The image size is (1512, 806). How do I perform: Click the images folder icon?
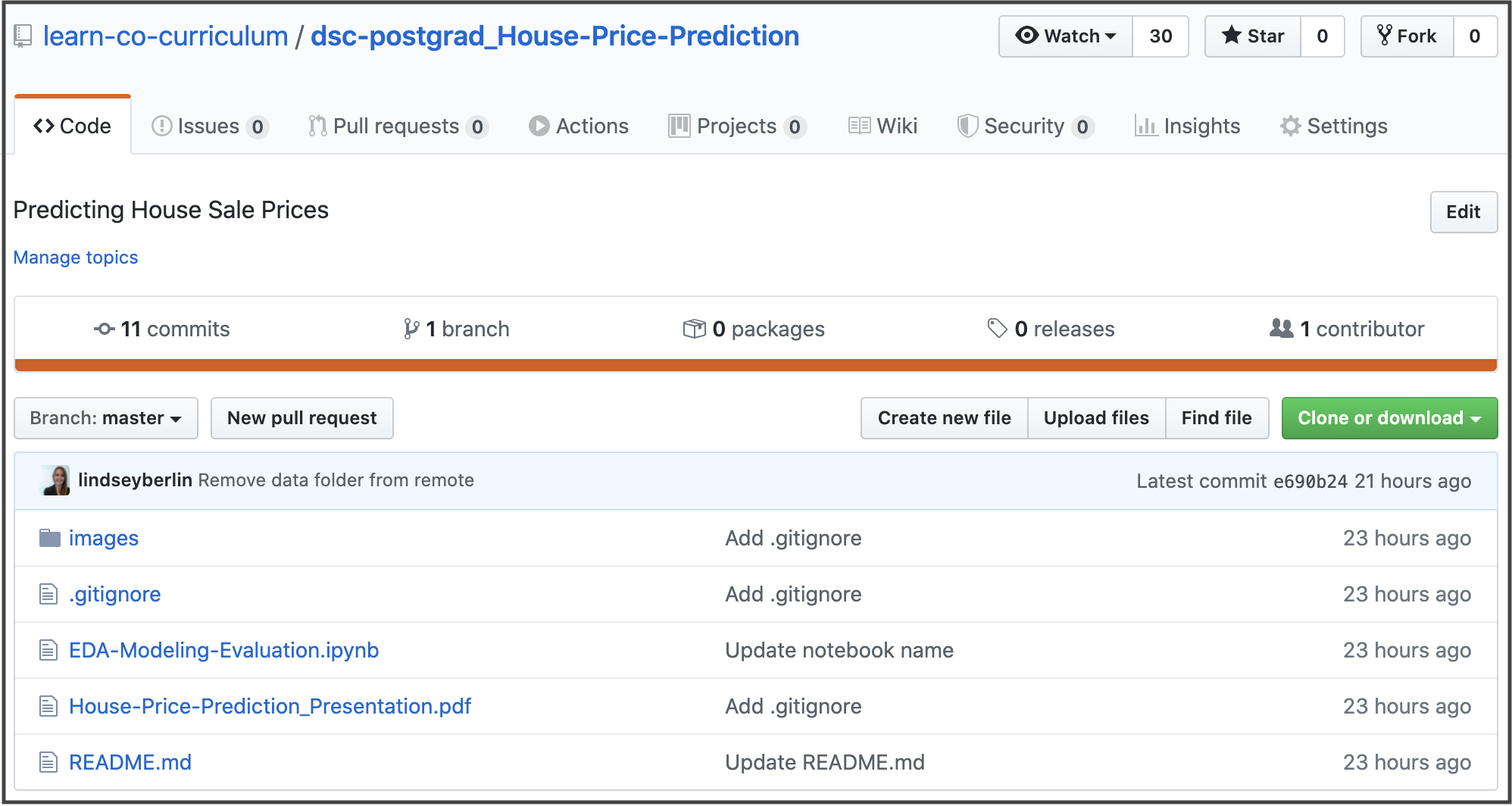(x=50, y=538)
